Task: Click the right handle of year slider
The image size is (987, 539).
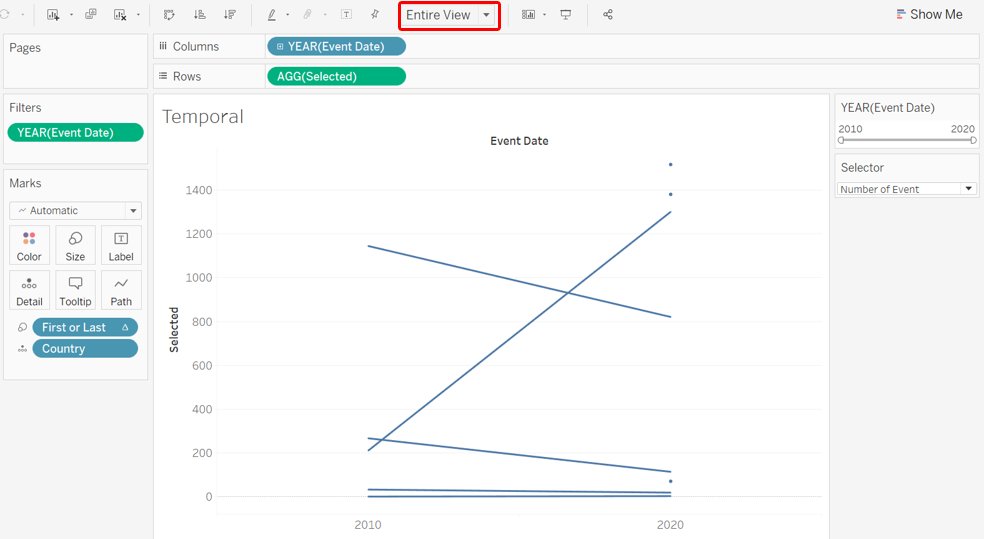Action: (x=973, y=141)
